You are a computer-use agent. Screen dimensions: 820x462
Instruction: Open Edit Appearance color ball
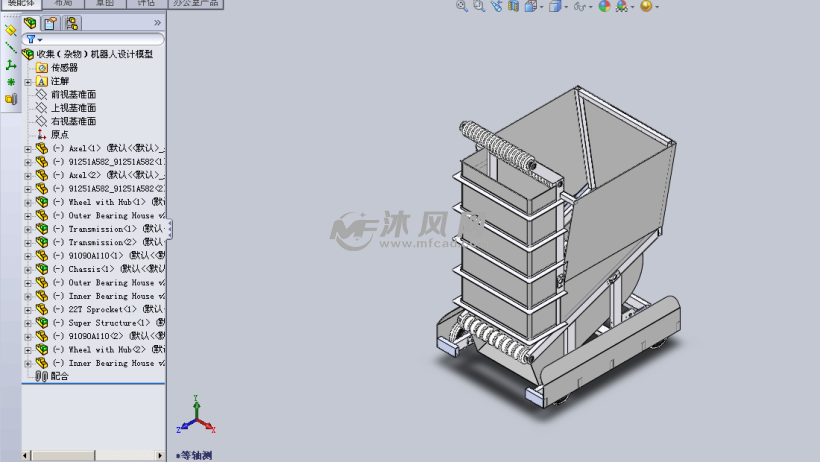pos(605,6)
